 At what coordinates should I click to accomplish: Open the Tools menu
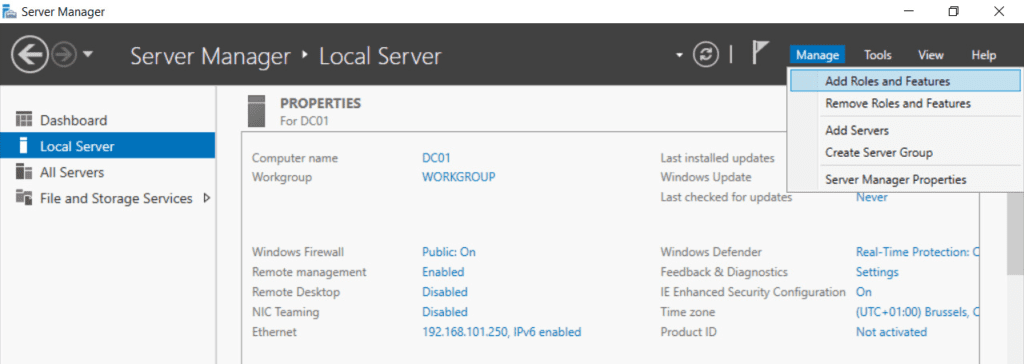point(878,56)
